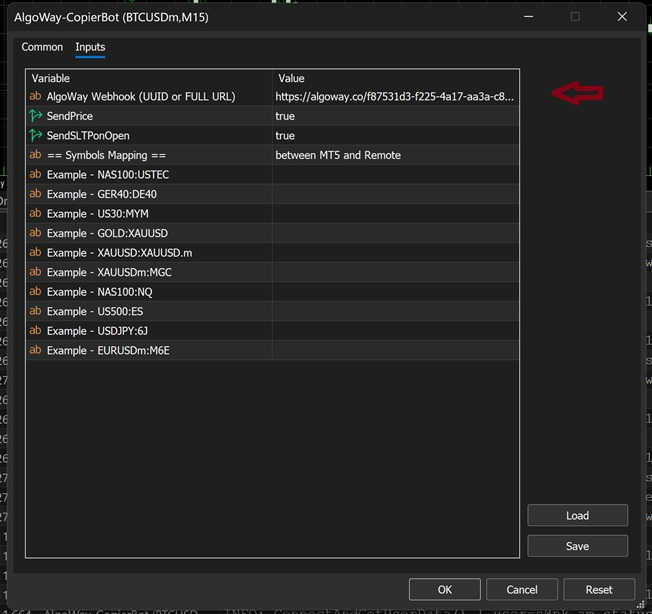
Task: Minimize the AlgoWay-CopierBot dialog
Action: pyautogui.click(x=529, y=17)
